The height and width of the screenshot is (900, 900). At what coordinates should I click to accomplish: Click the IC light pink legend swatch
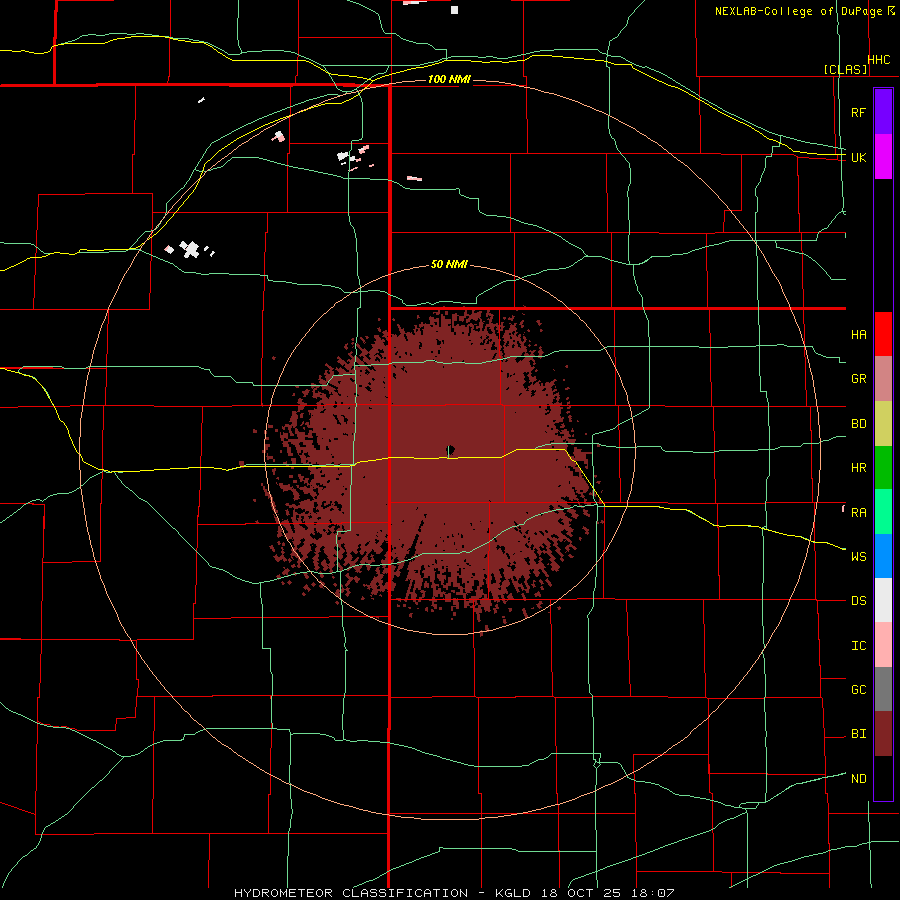pos(883,645)
